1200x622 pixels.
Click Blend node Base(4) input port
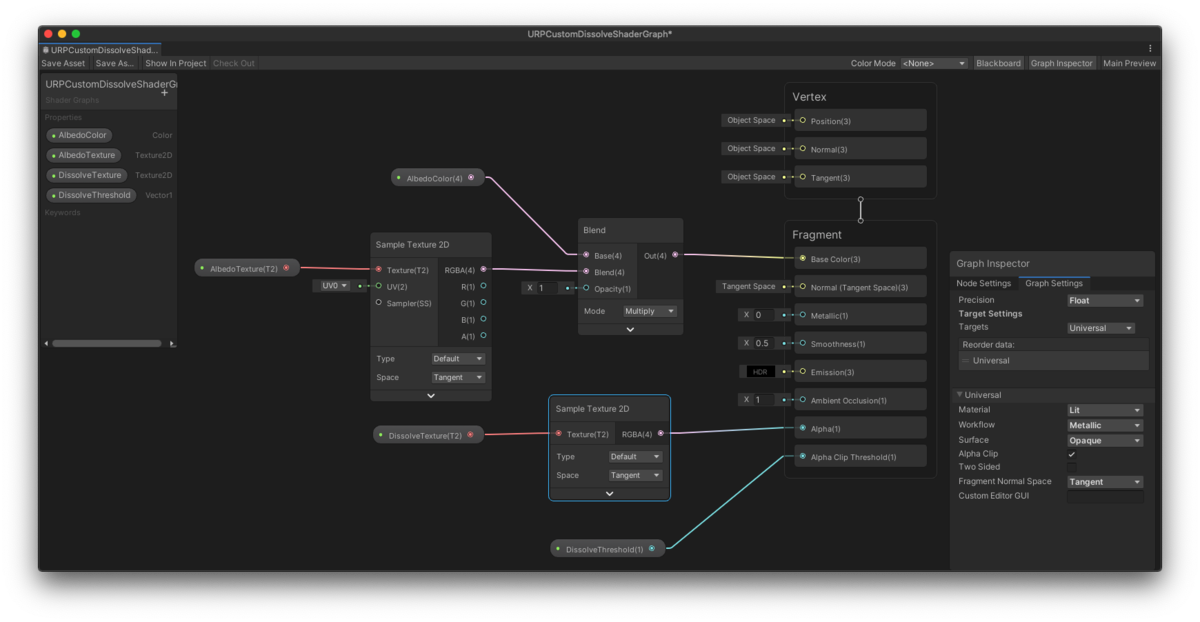(x=586, y=255)
